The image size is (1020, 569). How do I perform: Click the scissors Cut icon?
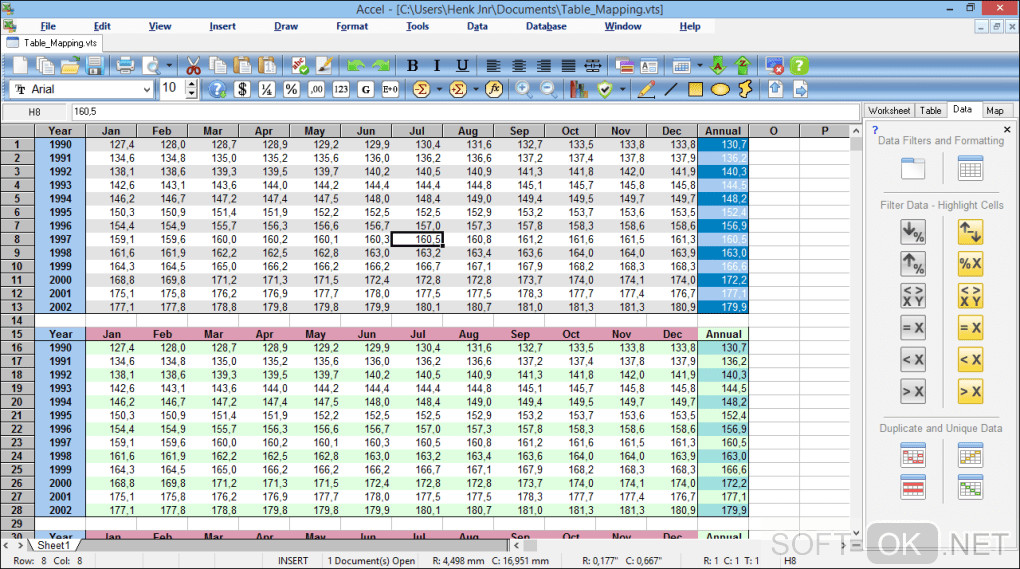click(x=193, y=66)
